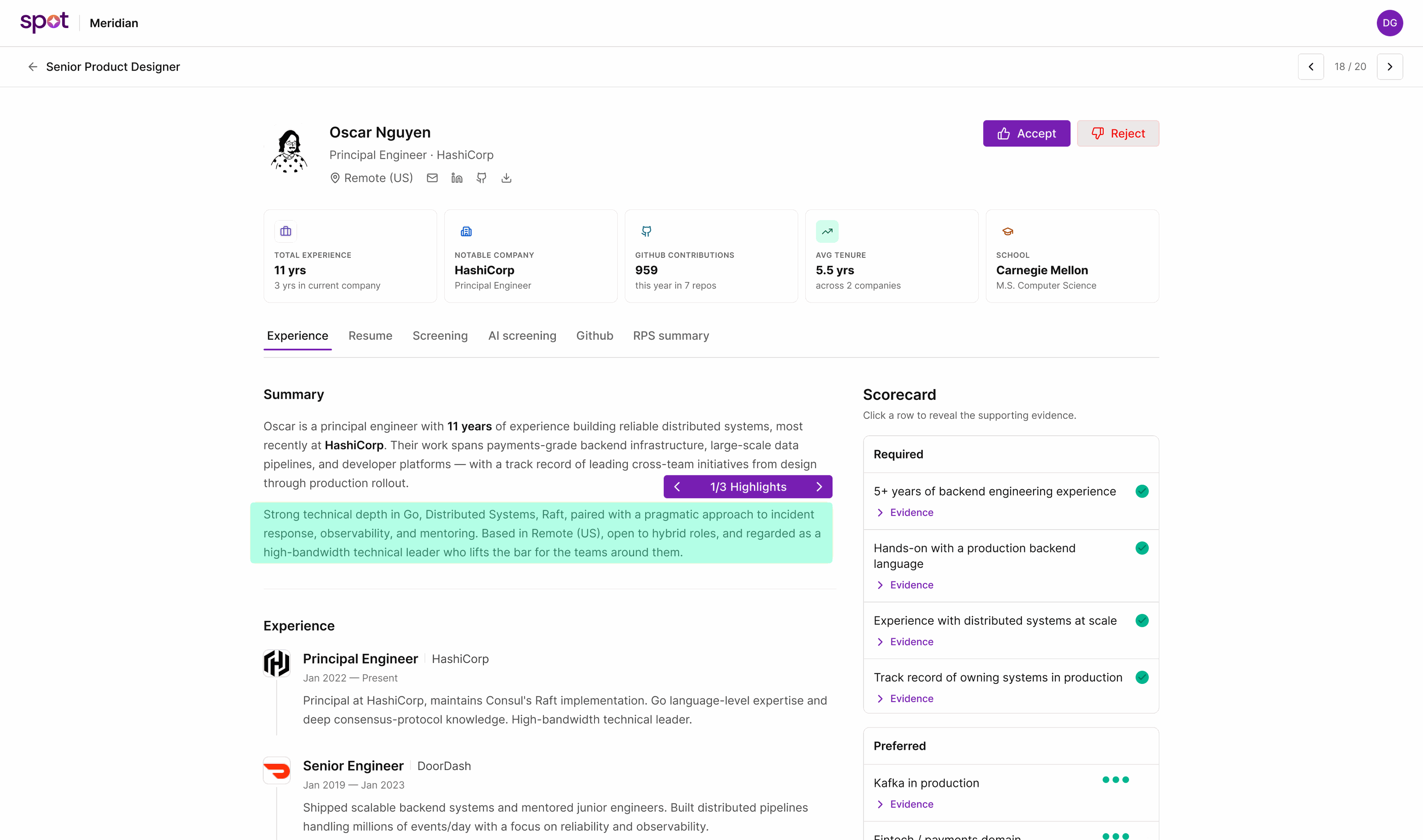
Task: Switch to the Experience tab
Action: point(297,336)
